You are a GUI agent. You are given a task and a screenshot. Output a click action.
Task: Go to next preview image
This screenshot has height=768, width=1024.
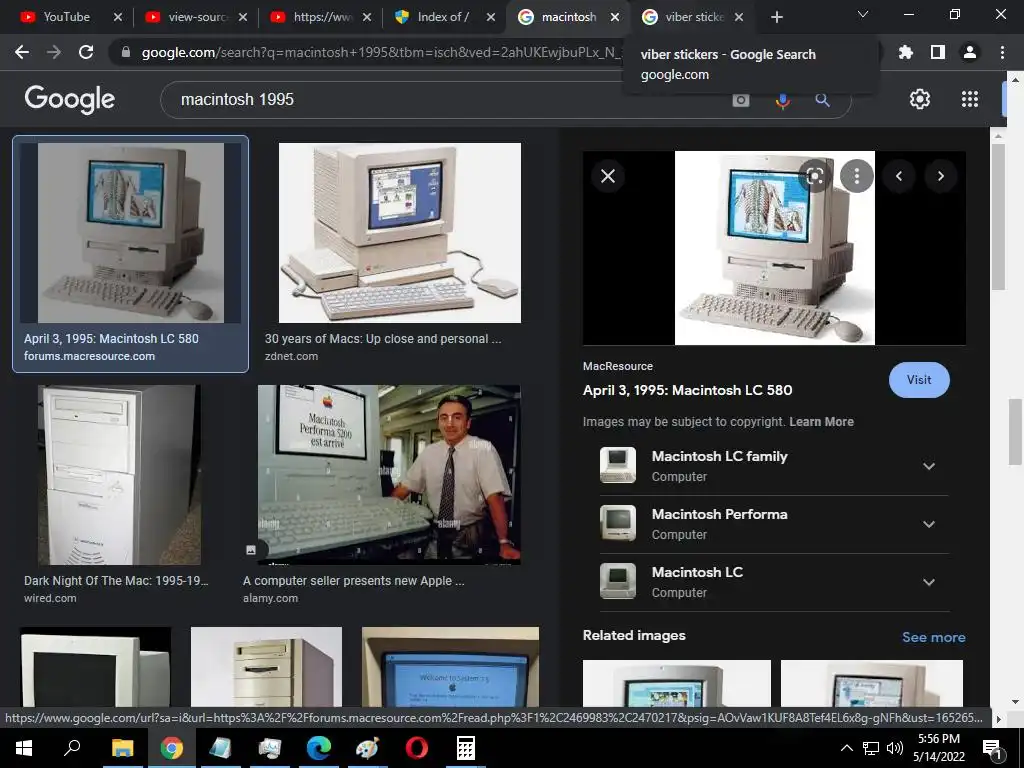pos(940,176)
